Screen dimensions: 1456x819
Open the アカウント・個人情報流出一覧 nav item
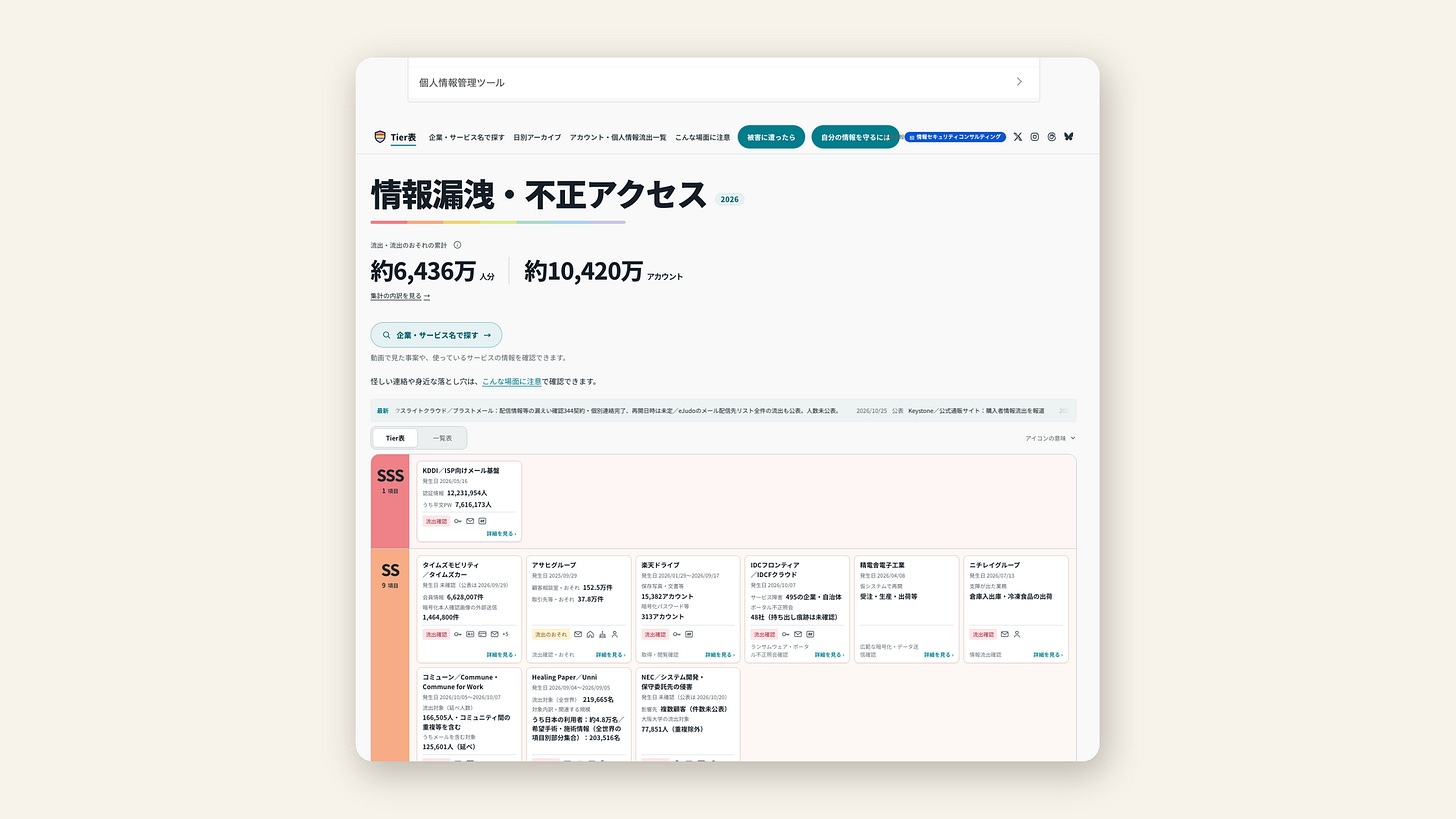(x=618, y=137)
